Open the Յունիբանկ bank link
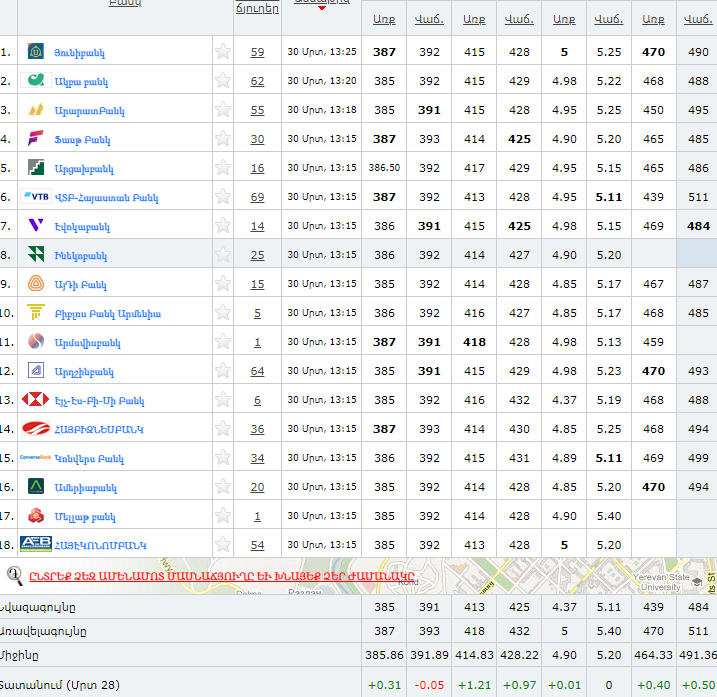717x697 pixels. [80, 53]
